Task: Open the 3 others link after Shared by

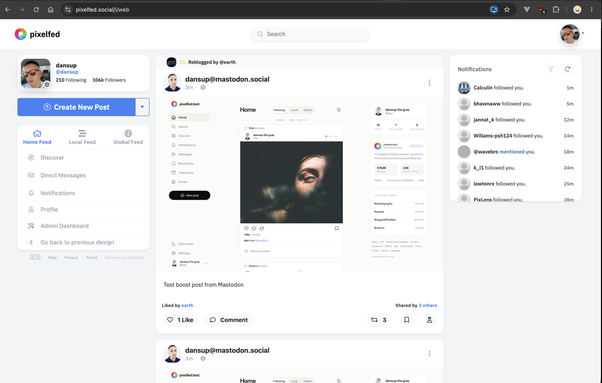Action: [428, 305]
